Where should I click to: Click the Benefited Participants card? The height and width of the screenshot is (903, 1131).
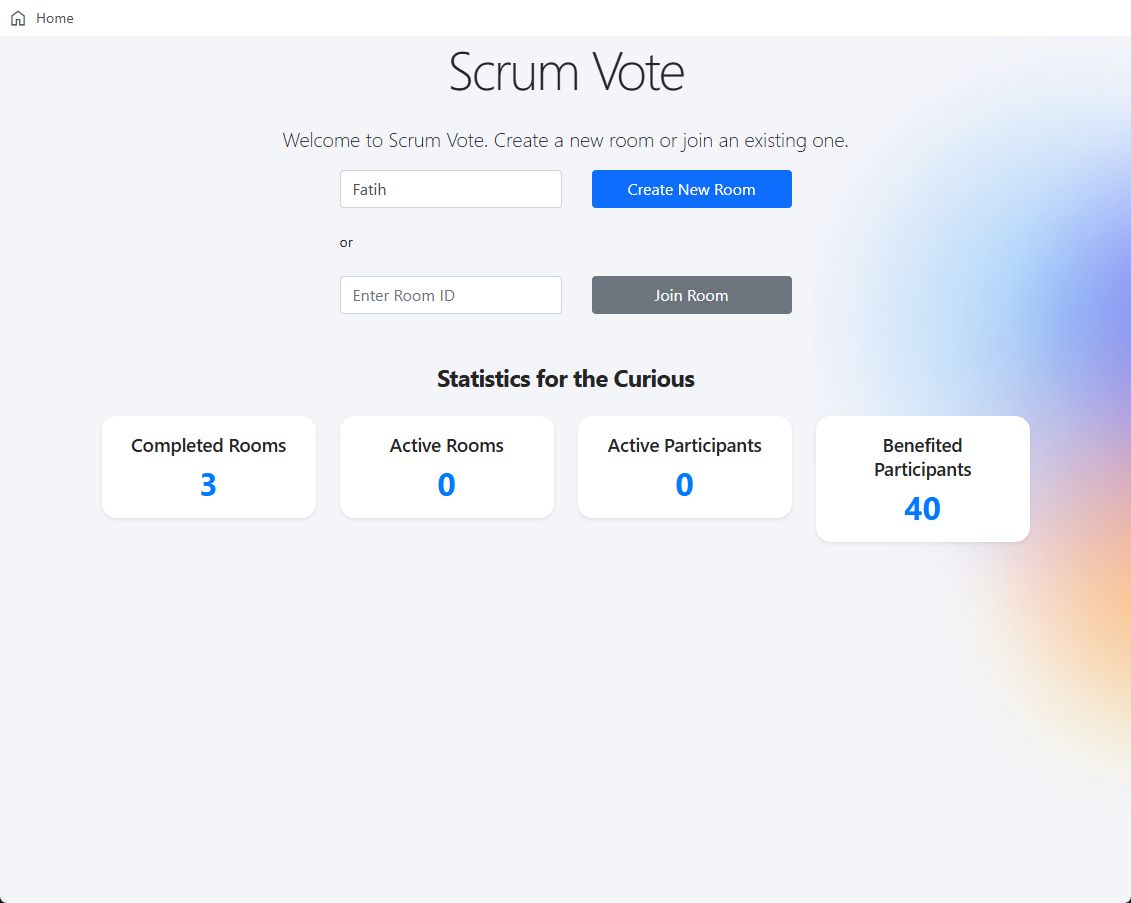[x=922, y=479]
